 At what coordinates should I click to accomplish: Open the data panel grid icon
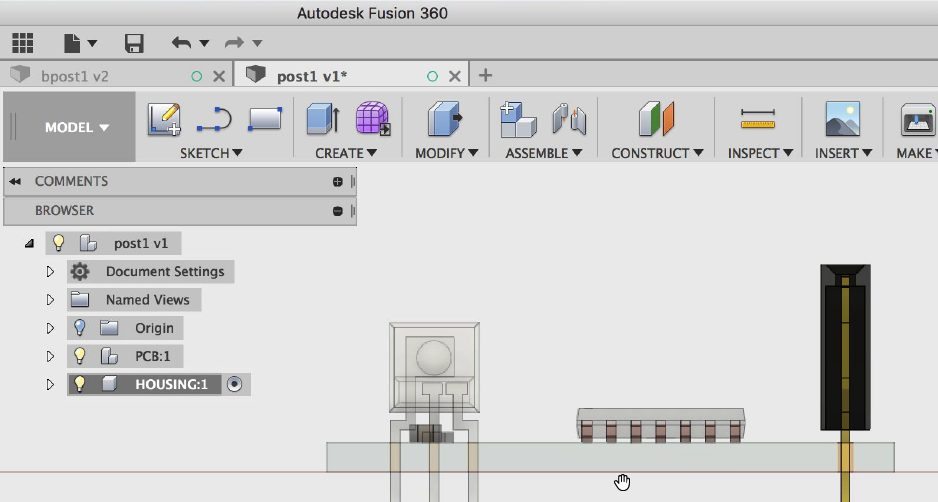point(23,43)
